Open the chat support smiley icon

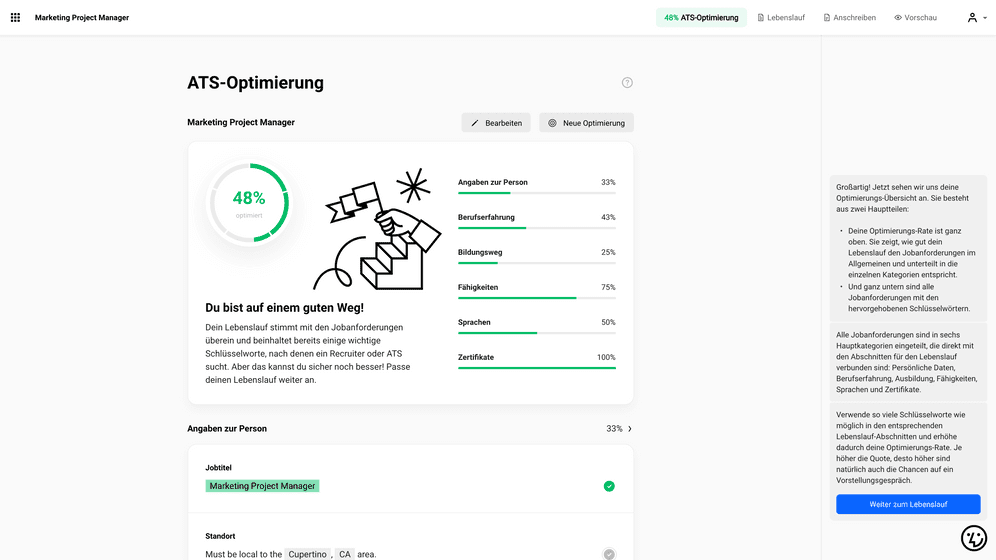click(x=974, y=538)
